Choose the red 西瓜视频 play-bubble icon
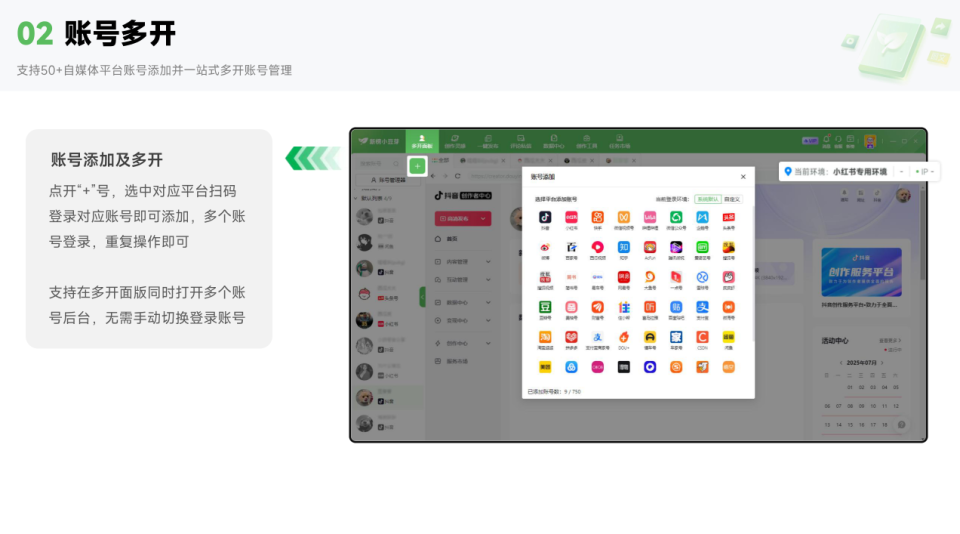This screenshot has width=960, height=534. pos(598,247)
